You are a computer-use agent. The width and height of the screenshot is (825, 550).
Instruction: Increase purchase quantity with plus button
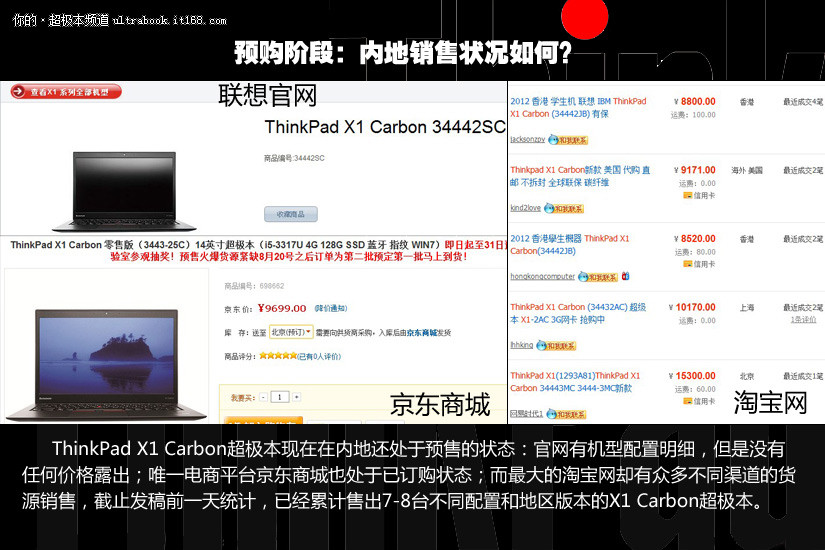pyautogui.click(x=299, y=397)
